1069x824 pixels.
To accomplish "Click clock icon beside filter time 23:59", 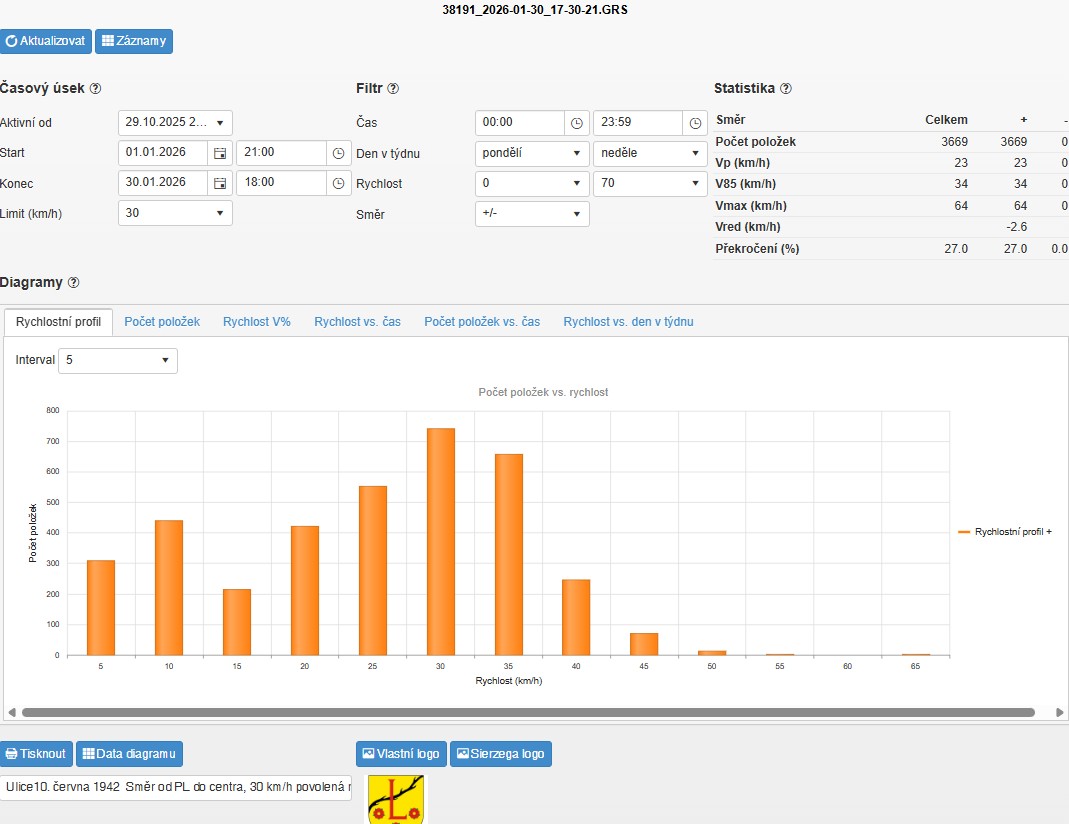I will (x=696, y=123).
